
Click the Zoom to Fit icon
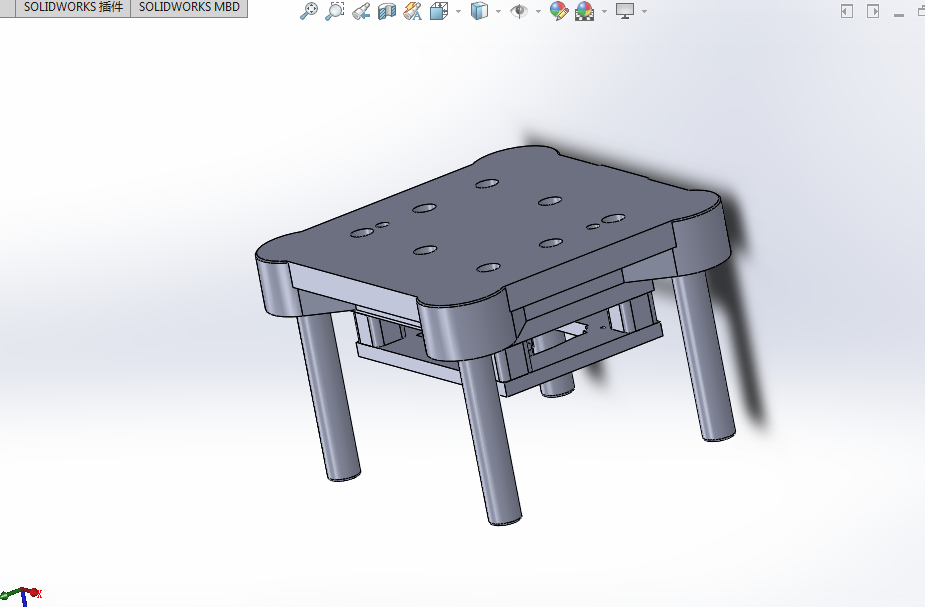309,11
